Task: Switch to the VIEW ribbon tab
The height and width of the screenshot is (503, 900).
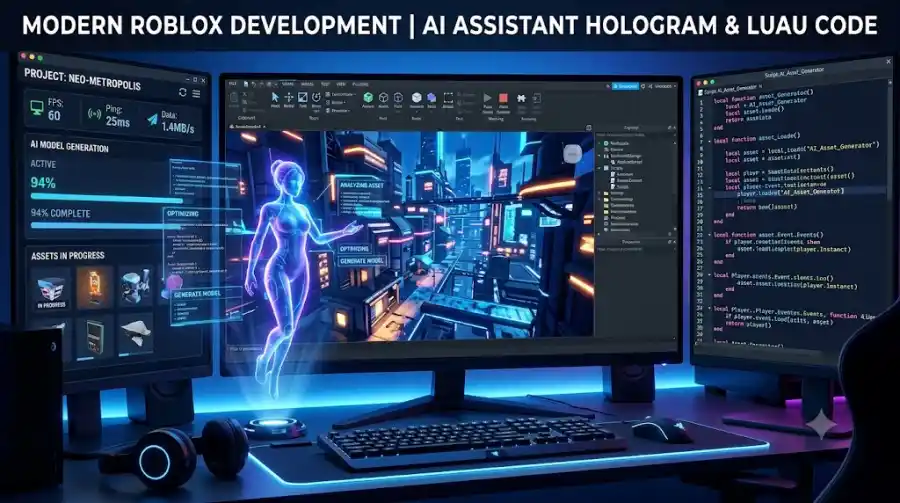Action: click(341, 84)
